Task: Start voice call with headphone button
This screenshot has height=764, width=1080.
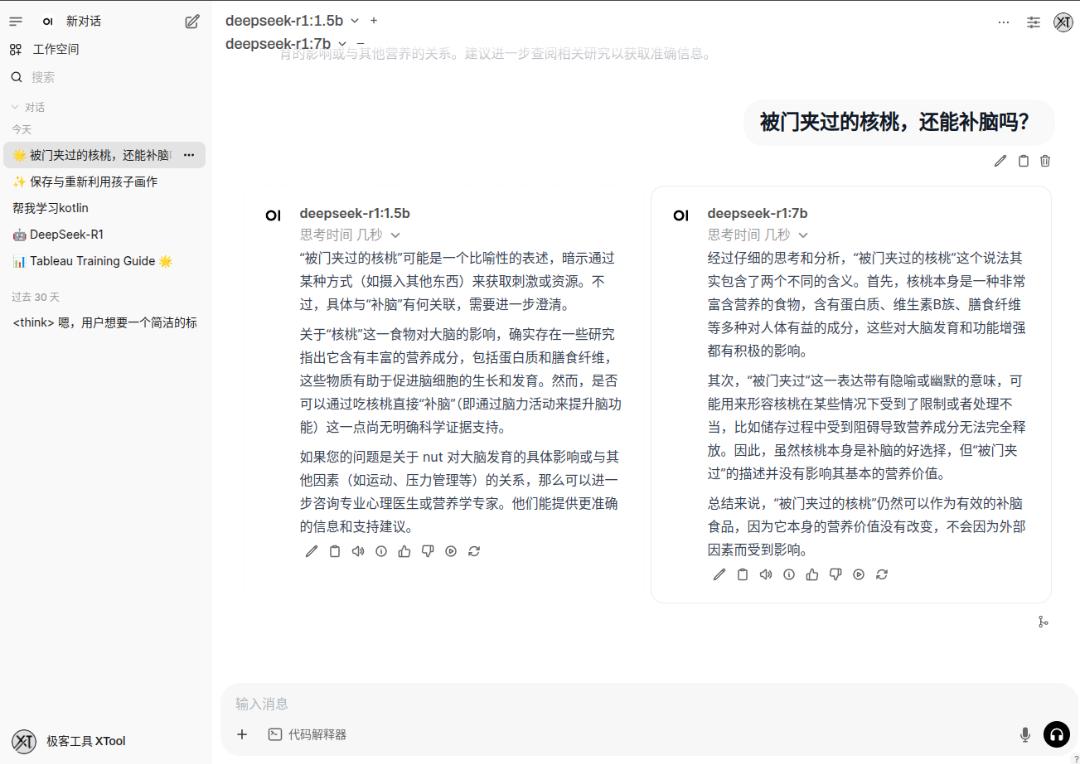Action: pos(1057,734)
